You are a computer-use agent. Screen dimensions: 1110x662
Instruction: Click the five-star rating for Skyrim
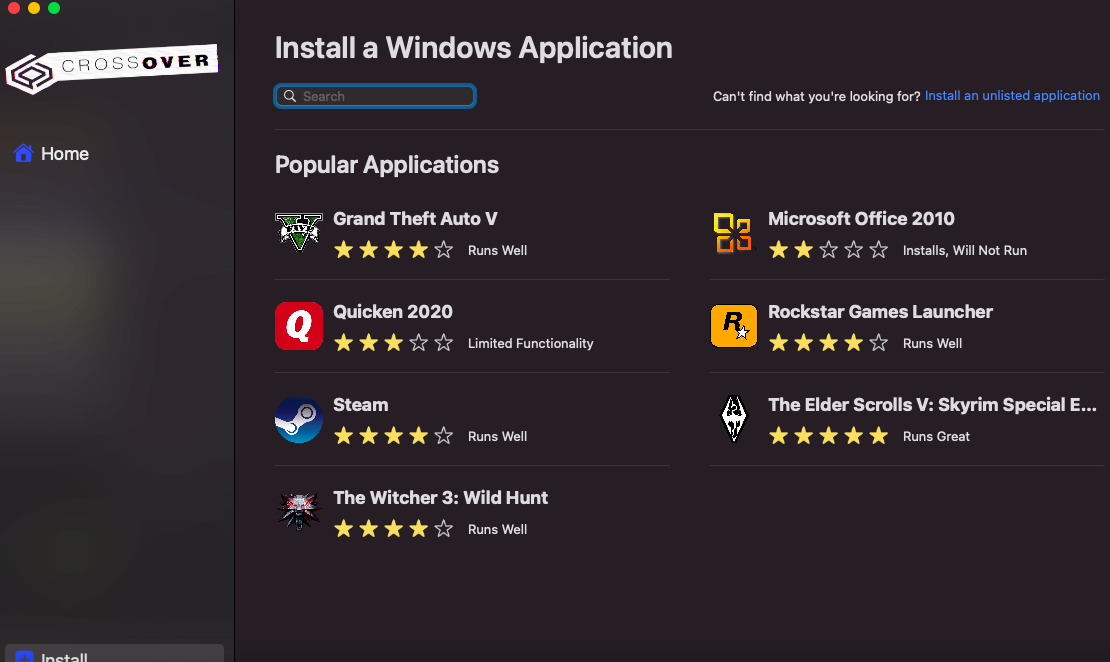(x=828, y=436)
